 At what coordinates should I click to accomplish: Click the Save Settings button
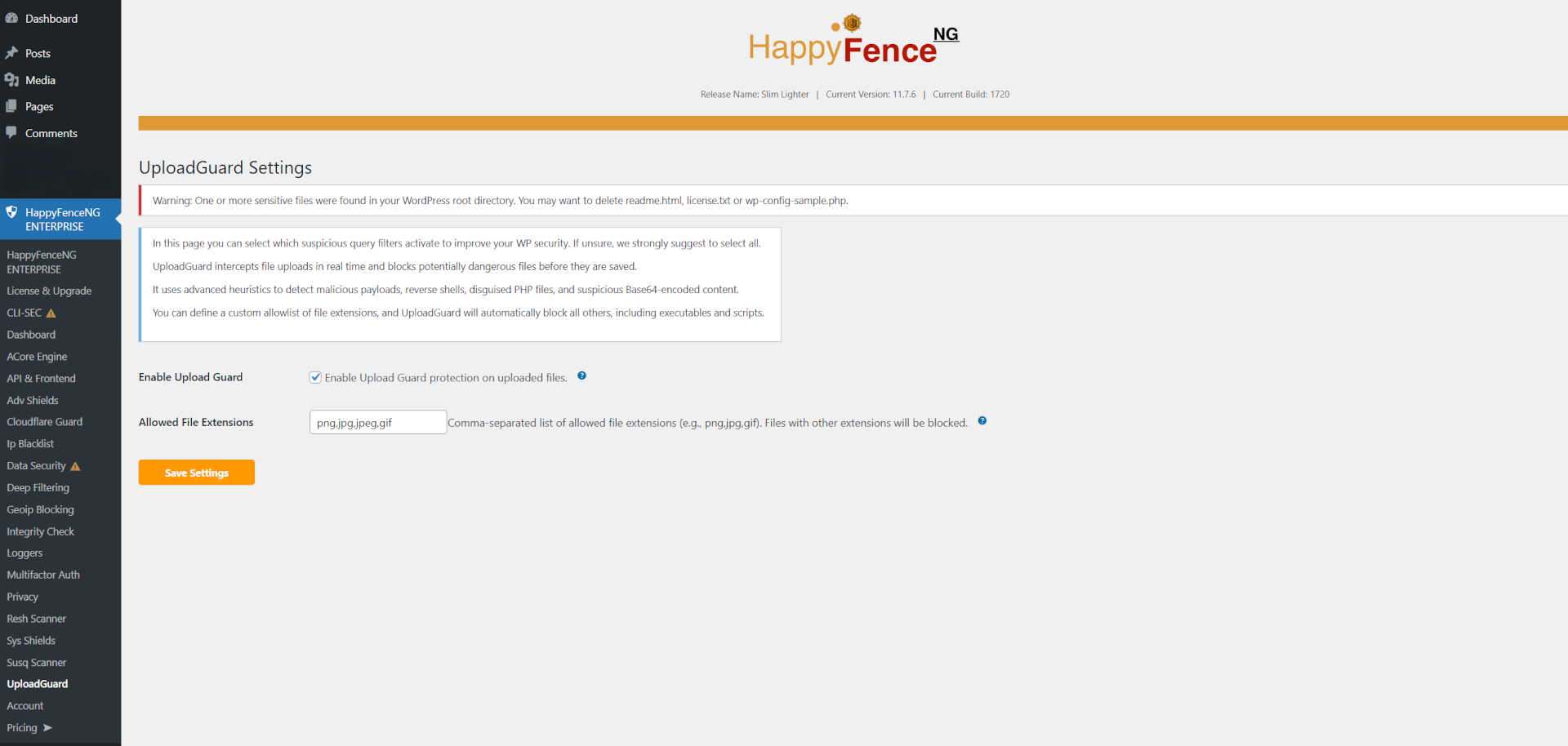196,473
